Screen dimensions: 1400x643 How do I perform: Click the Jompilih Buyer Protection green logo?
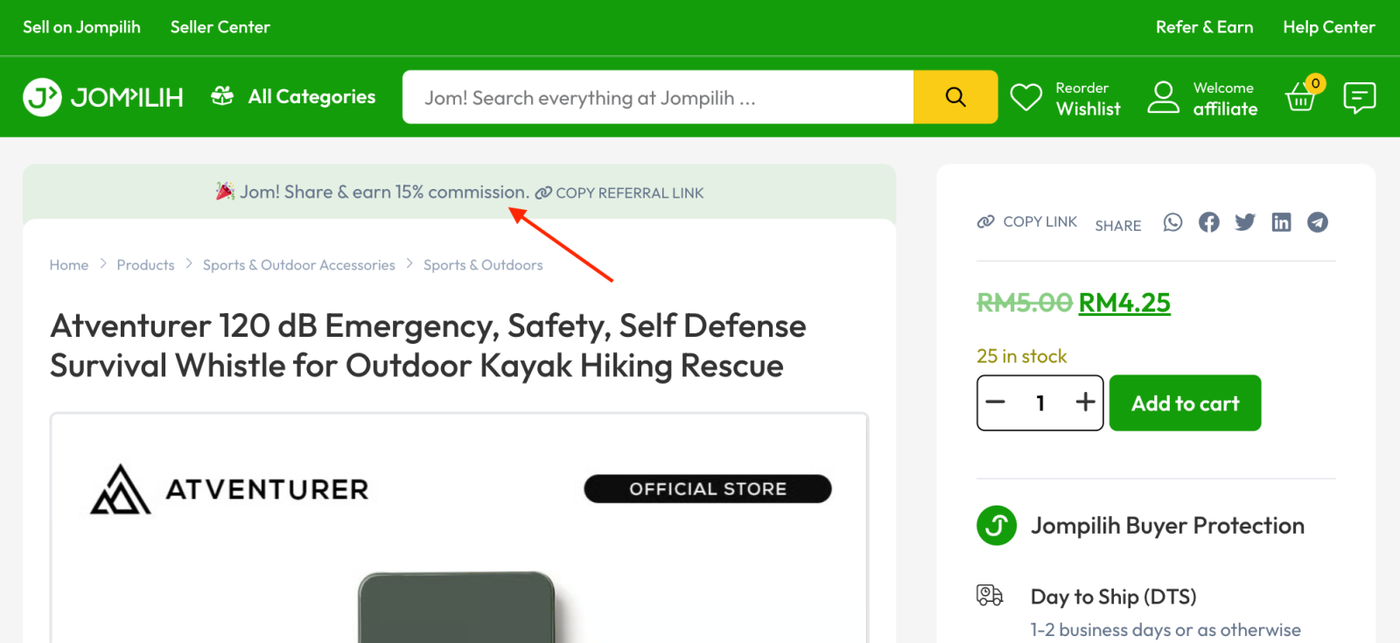pos(996,525)
